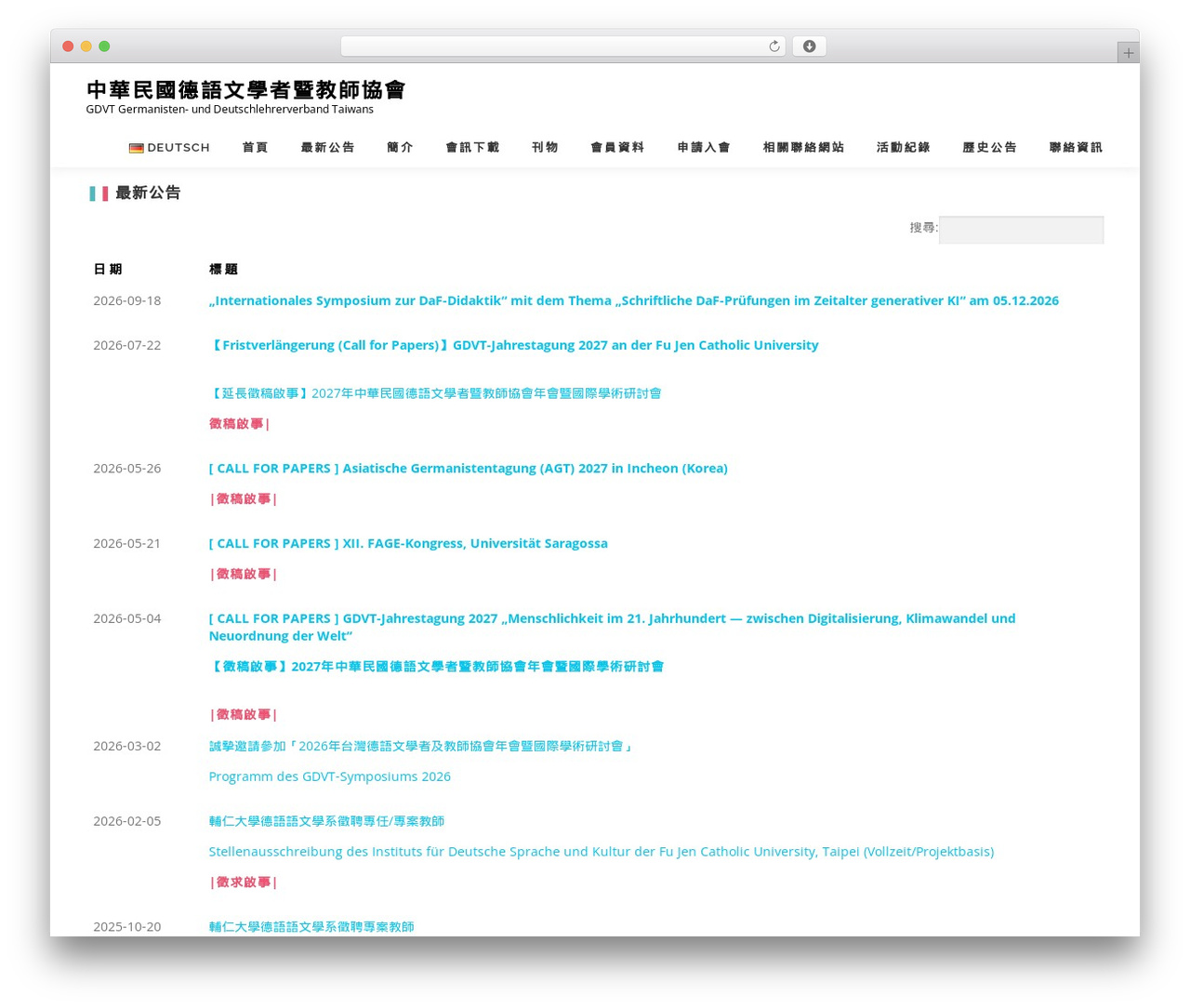Open the GDVT-Jahrestagung 2027 Menschlichkeit call link
The height and width of the screenshot is (1008, 1190).
click(x=612, y=628)
